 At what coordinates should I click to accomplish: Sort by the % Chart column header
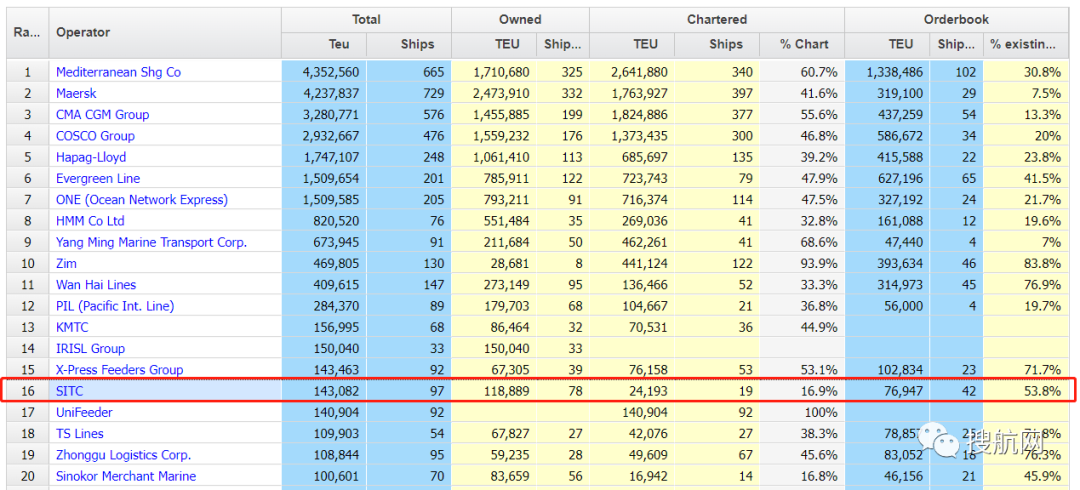(x=804, y=44)
